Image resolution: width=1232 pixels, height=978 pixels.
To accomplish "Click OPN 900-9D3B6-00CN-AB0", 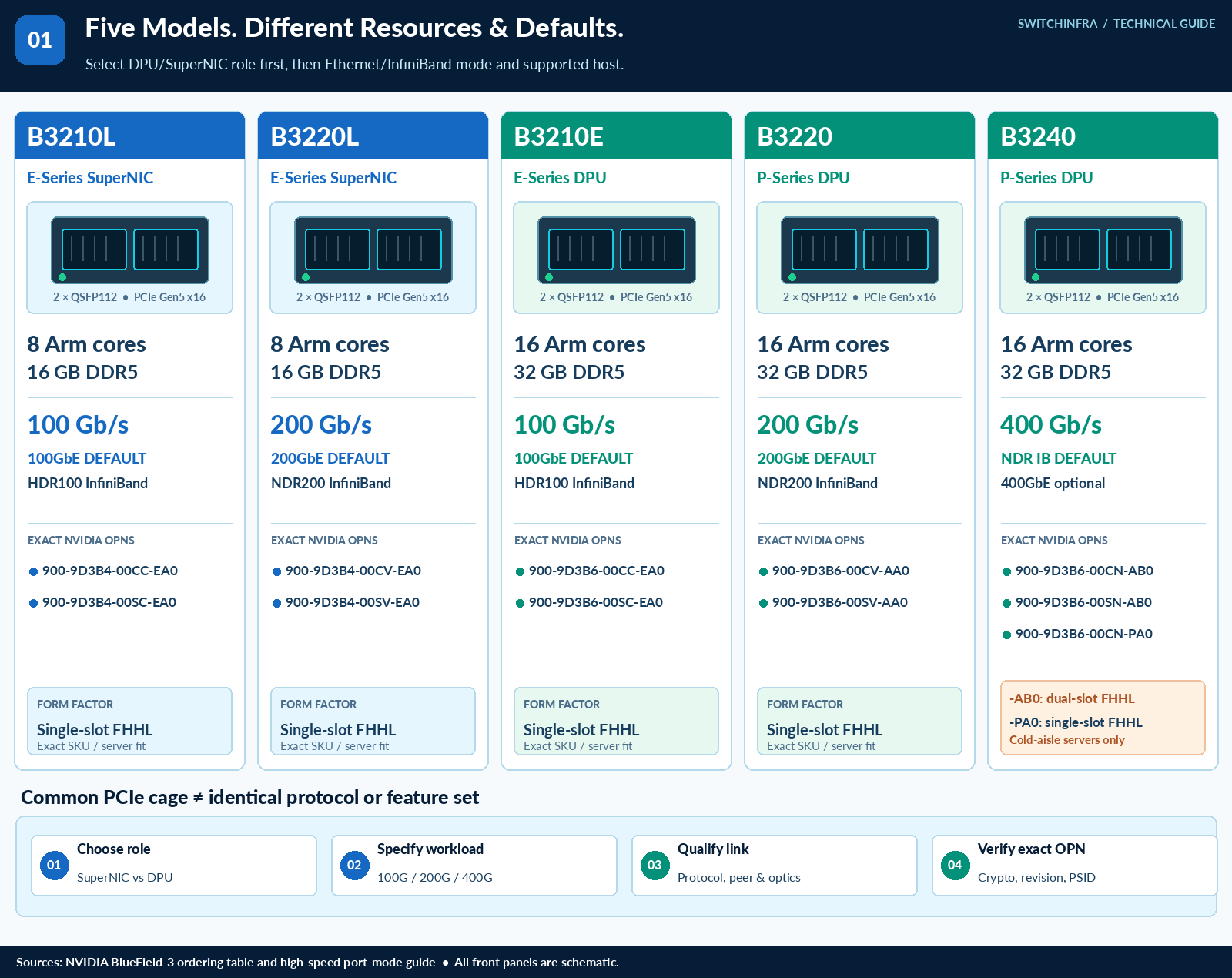I will click(1084, 571).
